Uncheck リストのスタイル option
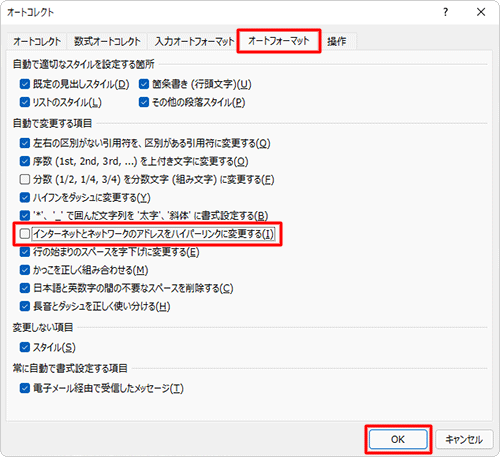Image resolution: width=500 pixels, height=457 pixels. 25,102
